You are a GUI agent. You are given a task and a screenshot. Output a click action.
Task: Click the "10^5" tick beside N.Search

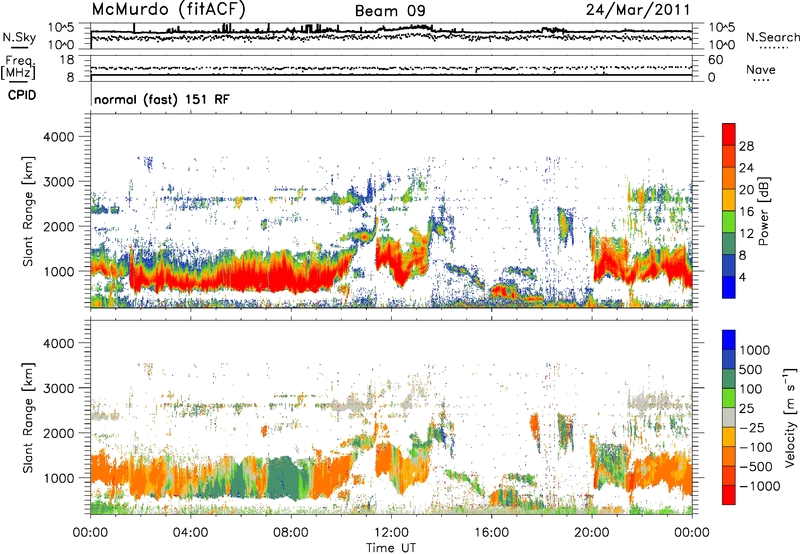(721, 28)
